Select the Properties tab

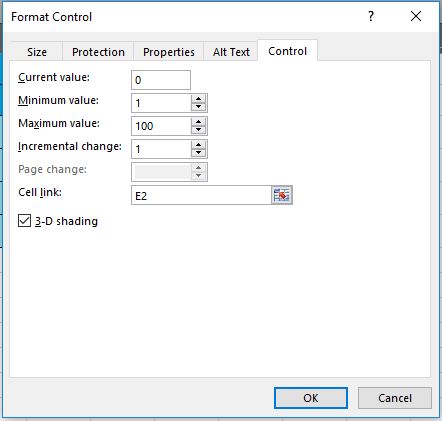169,52
